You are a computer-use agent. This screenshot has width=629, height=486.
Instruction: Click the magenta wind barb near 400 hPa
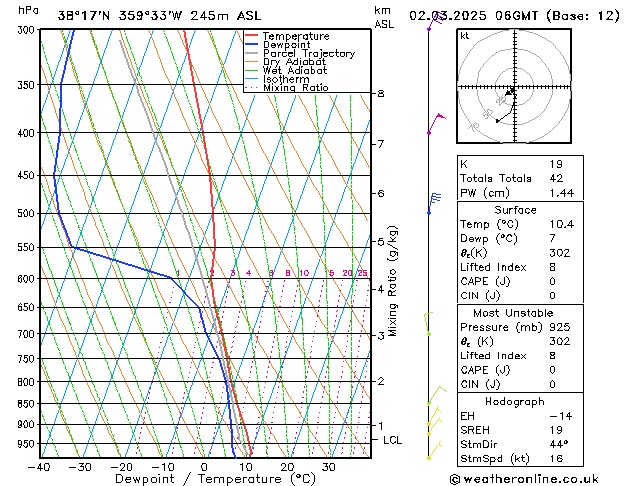coord(434,123)
